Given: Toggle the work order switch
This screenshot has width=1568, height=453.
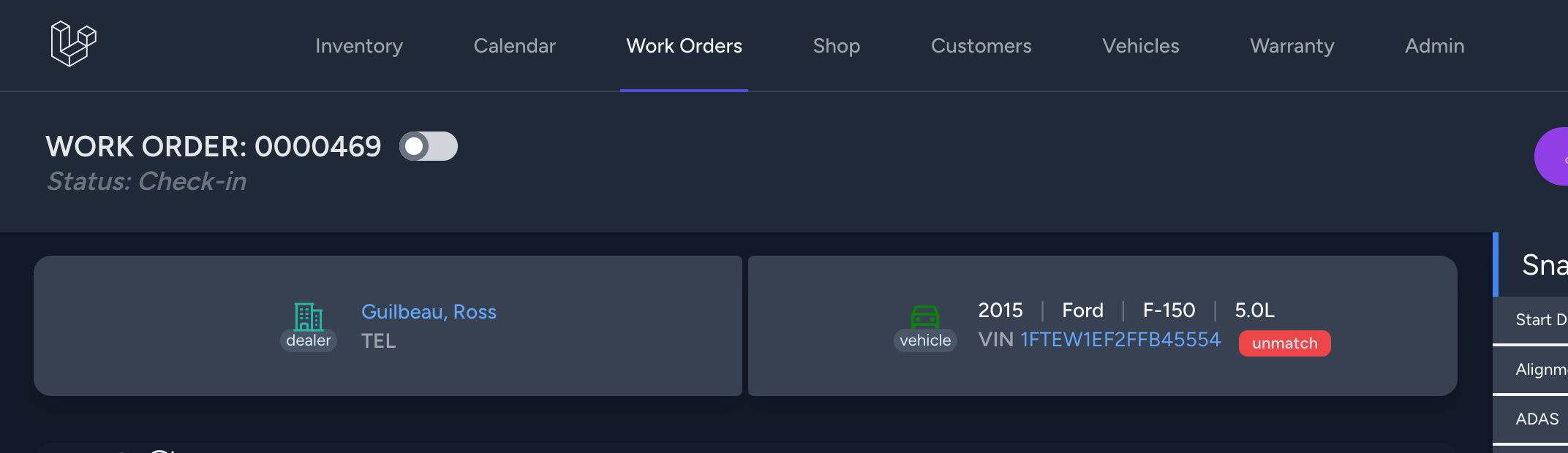Looking at the screenshot, I should [429, 146].
